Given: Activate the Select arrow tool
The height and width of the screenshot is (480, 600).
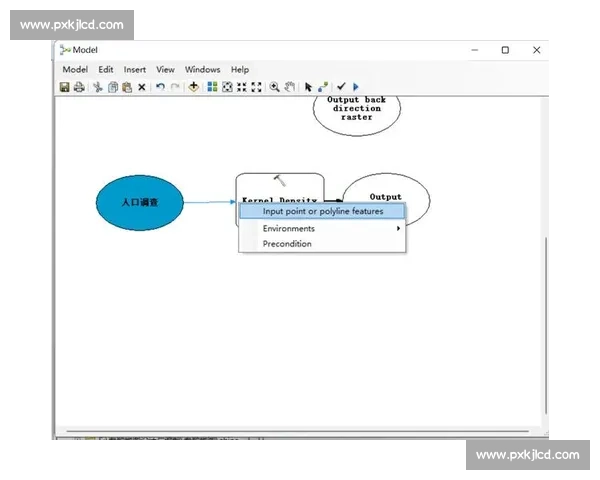Looking at the screenshot, I should tap(308, 87).
